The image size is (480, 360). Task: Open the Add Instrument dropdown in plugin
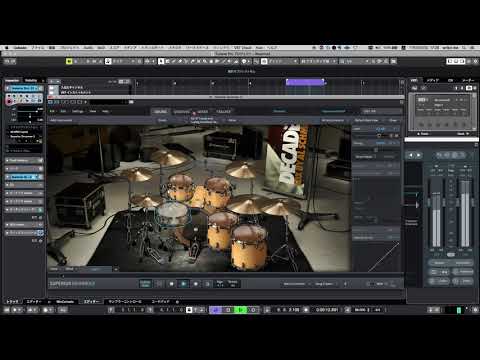pyautogui.click(x=61, y=120)
